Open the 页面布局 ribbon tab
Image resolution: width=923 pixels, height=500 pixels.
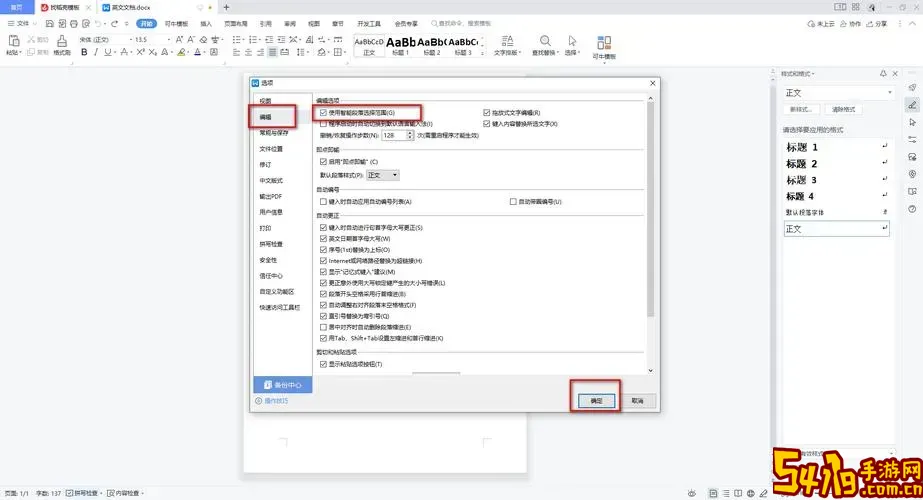[x=235, y=24]
